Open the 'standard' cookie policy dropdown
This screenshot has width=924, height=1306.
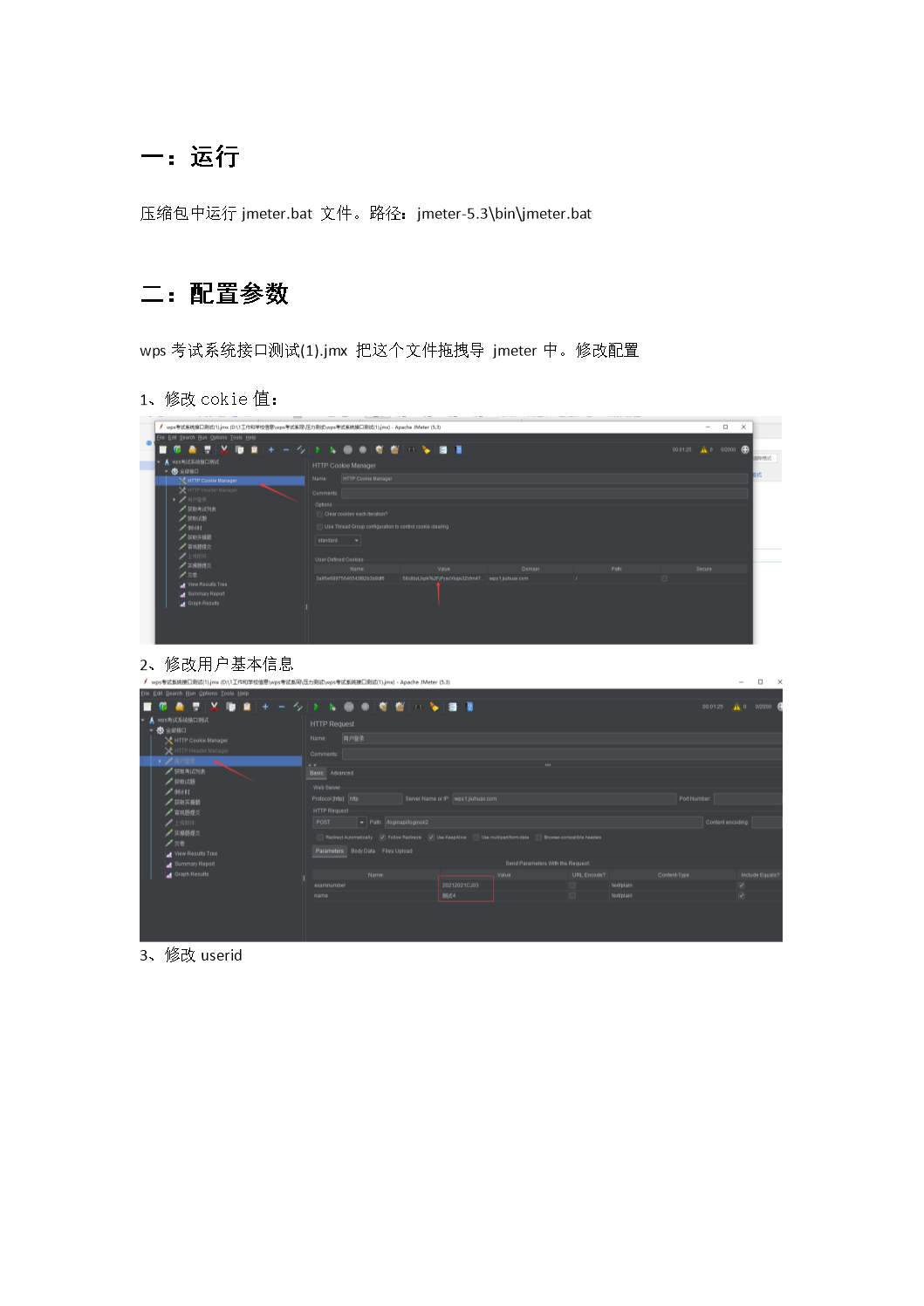coord(338,541)
